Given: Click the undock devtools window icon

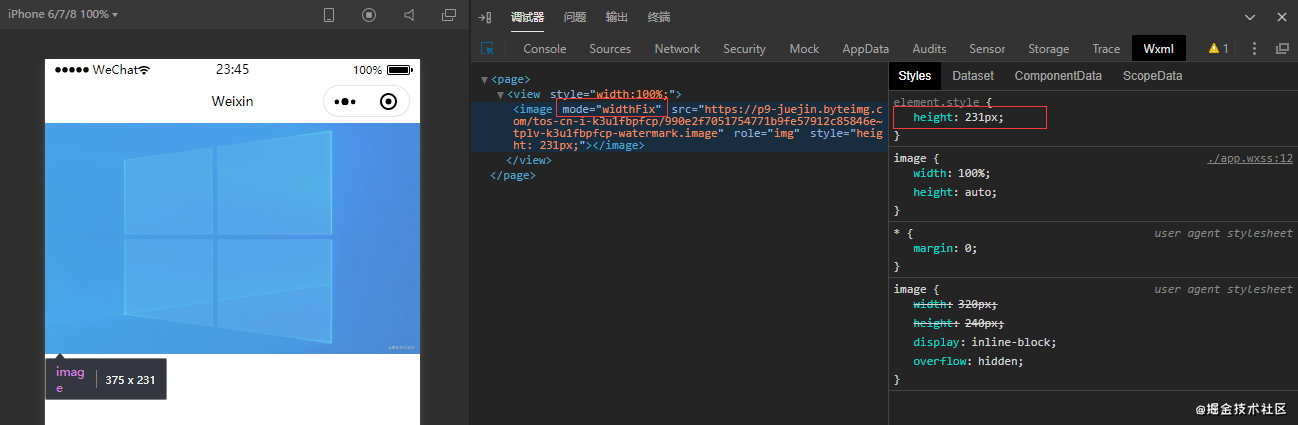Looking at the screenshot, I should point(1282,48).
